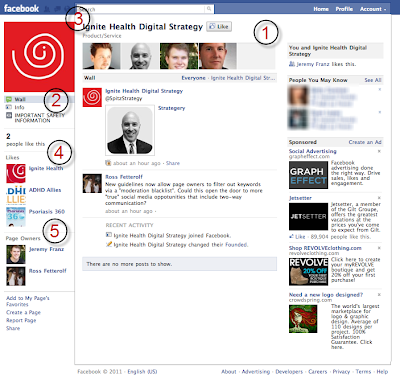Open Need a new logo designed ad
This screenshot has height=386, width=400.
pos(326,295)
